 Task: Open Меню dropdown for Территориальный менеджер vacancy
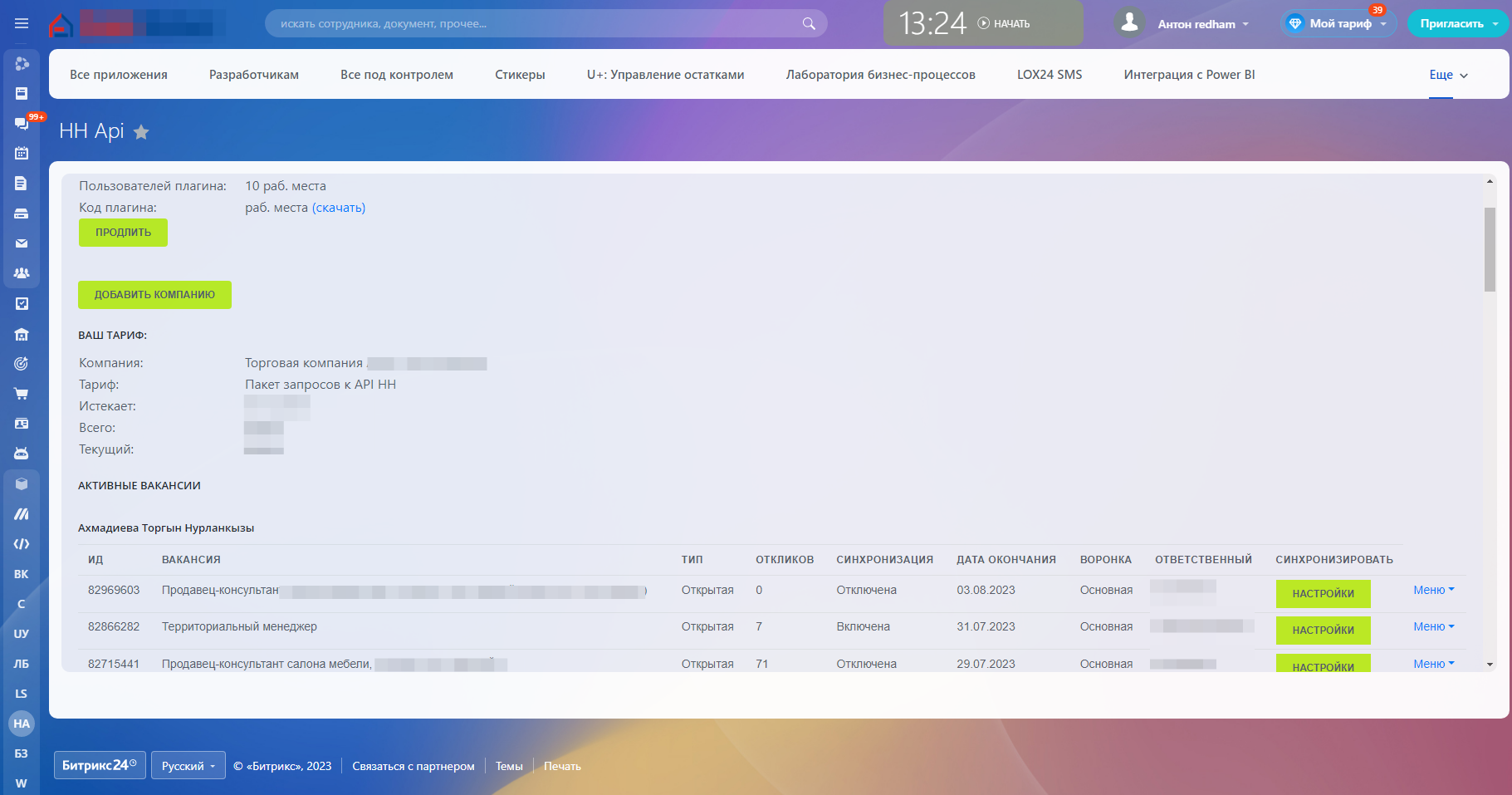pos(1433,627)
